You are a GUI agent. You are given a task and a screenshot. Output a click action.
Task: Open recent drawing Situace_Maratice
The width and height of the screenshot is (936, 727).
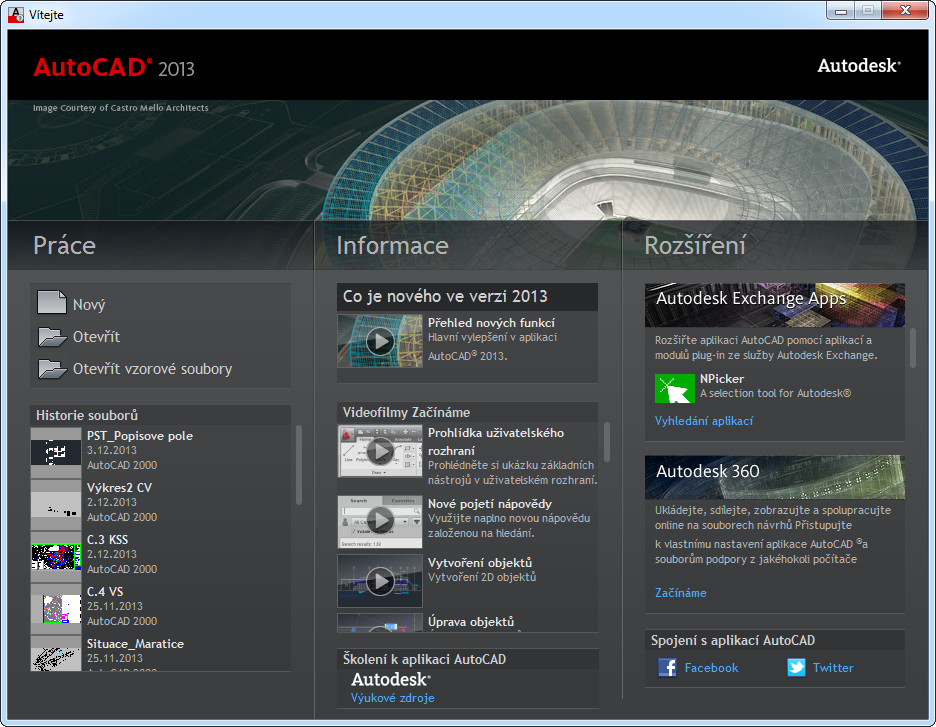pos(135,644)
